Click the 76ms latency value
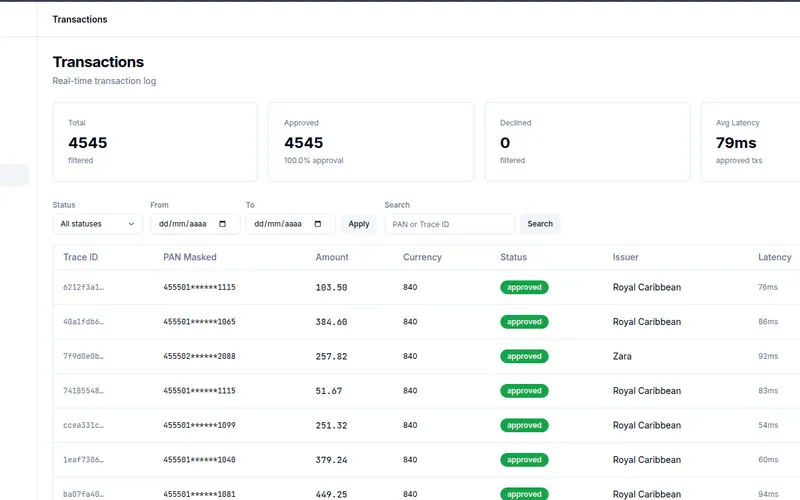This screenshot has width=800, height=500. (768, 287)
